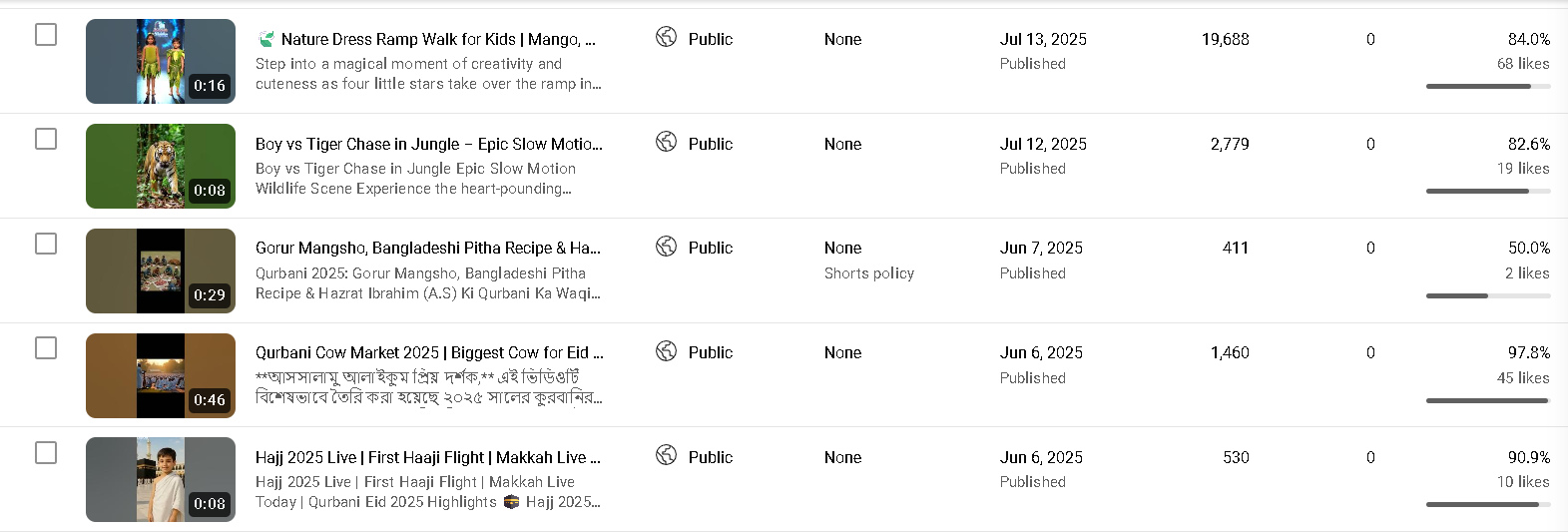
Task: Click the visibility globe icon on Boy vs Tiger row
Action: tap(666, 142)
